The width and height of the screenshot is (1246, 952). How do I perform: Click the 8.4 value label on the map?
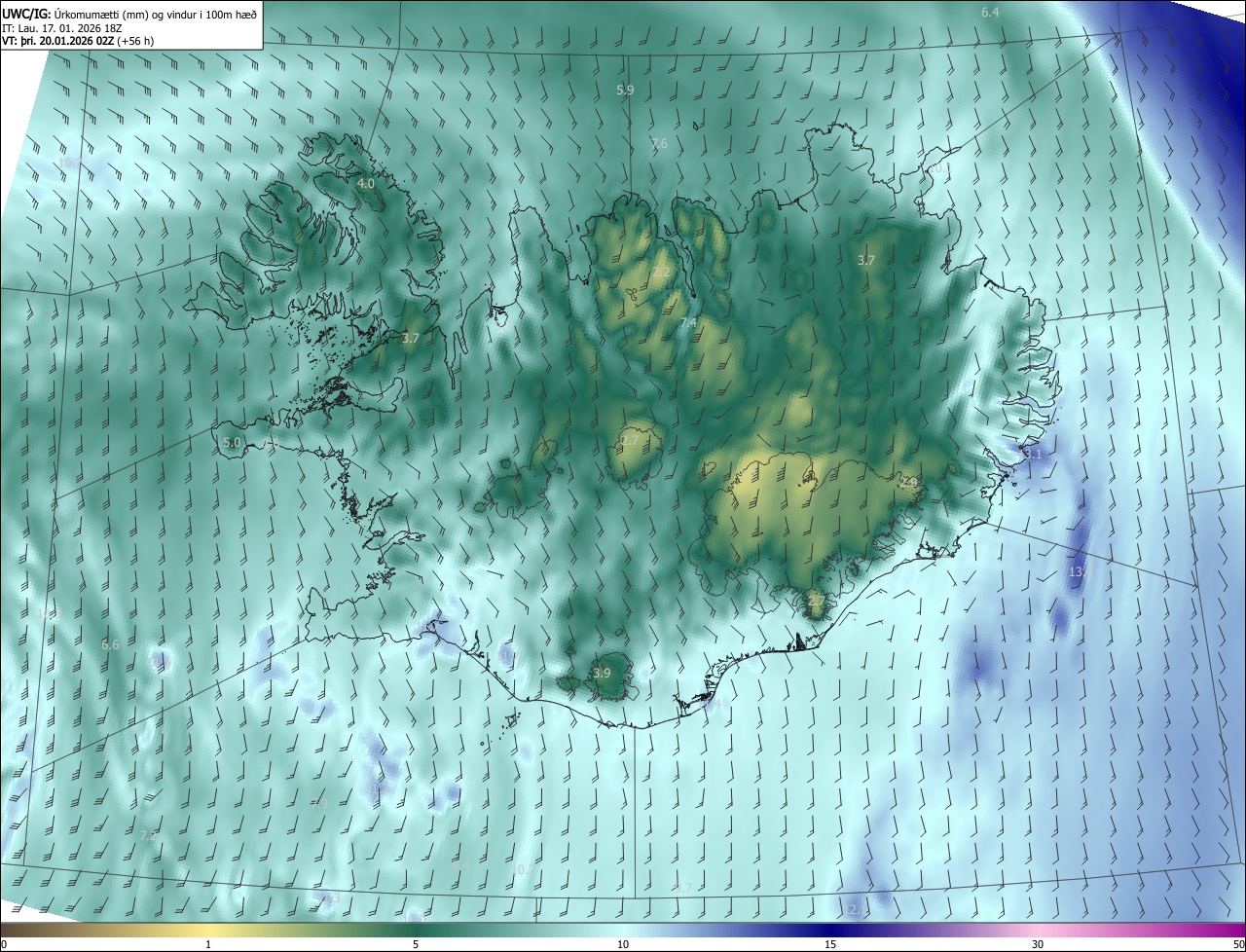click(461, 865)
